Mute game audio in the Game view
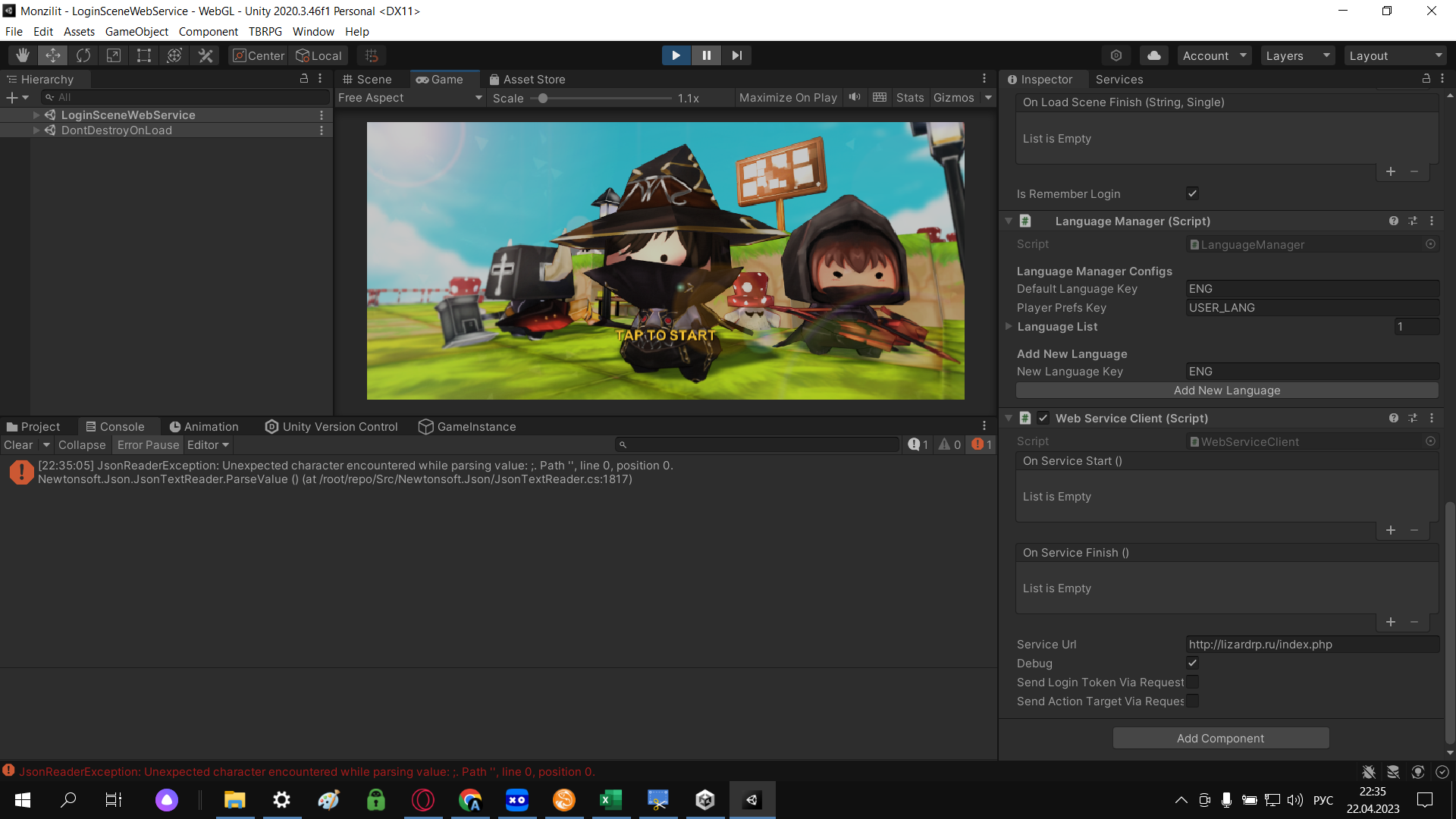This screenshot has width=1456, height=819. [854, 97]
